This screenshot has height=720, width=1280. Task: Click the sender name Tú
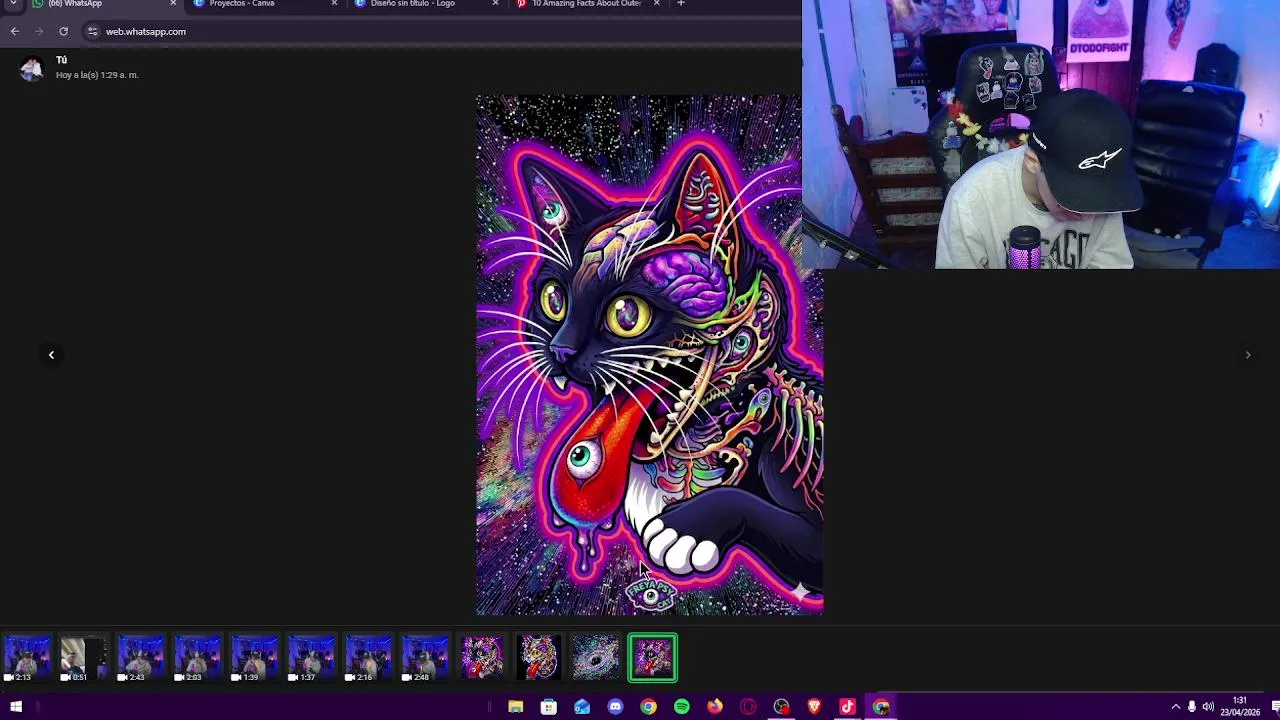61,60
